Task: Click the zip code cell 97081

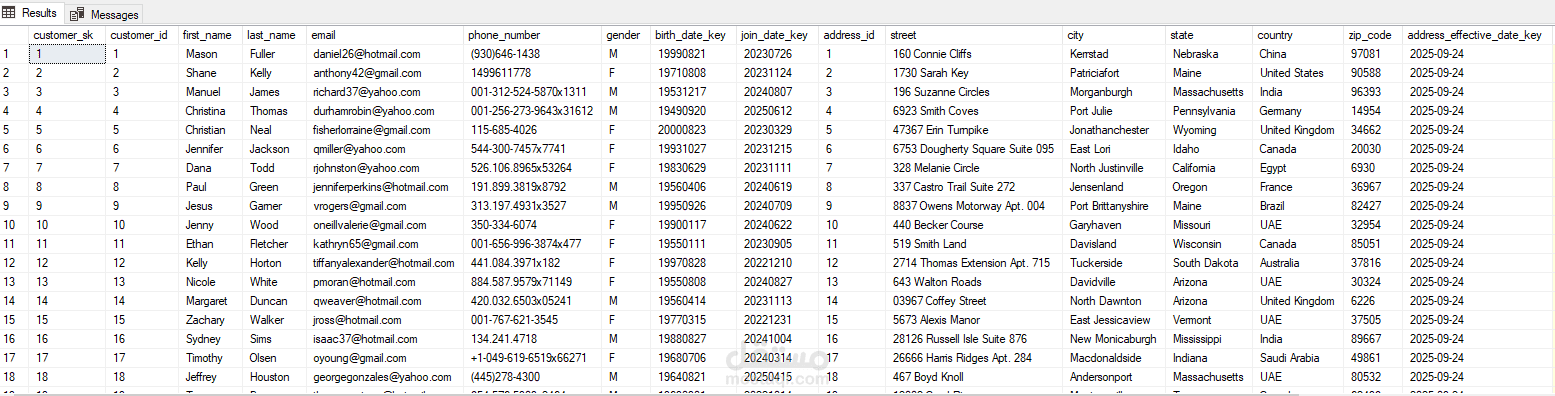Action: pos(1373,54)
